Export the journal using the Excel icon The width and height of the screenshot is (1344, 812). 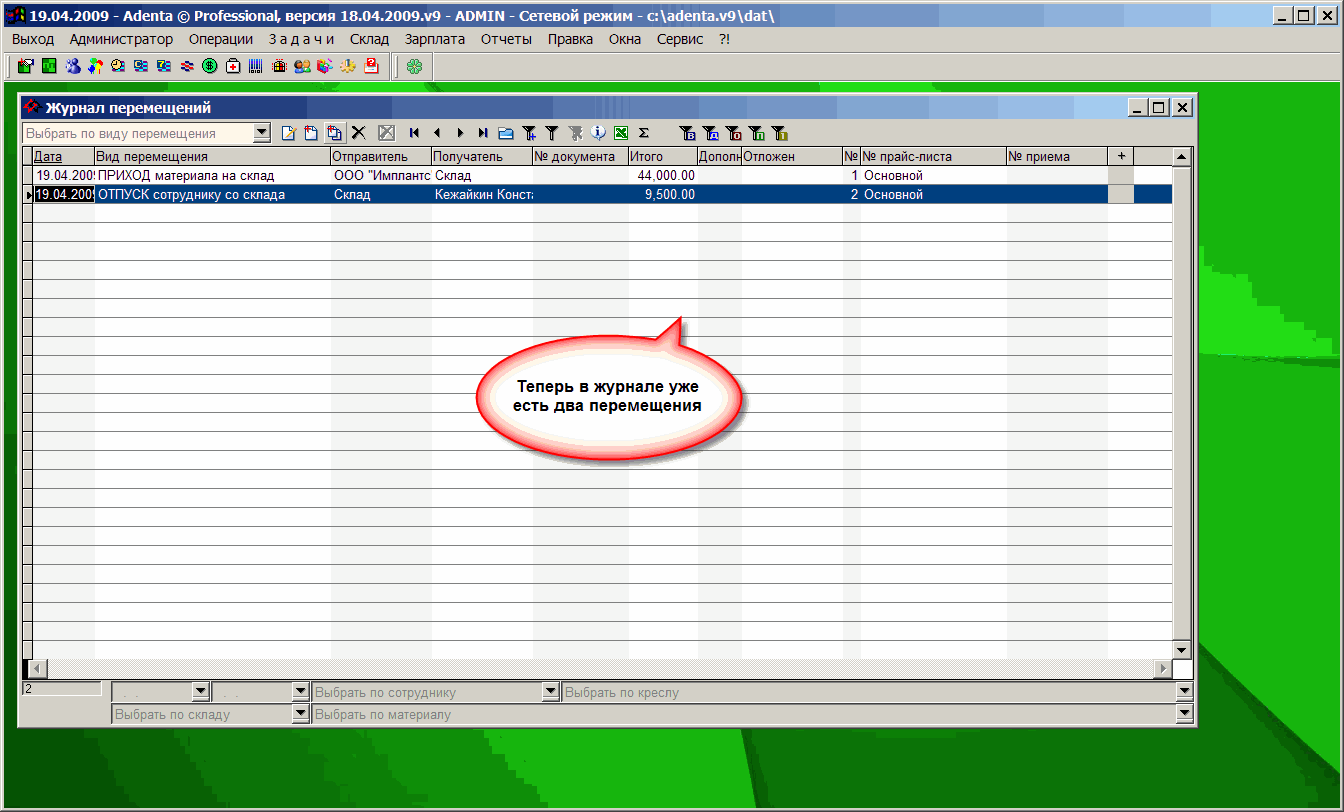[620, 132]
